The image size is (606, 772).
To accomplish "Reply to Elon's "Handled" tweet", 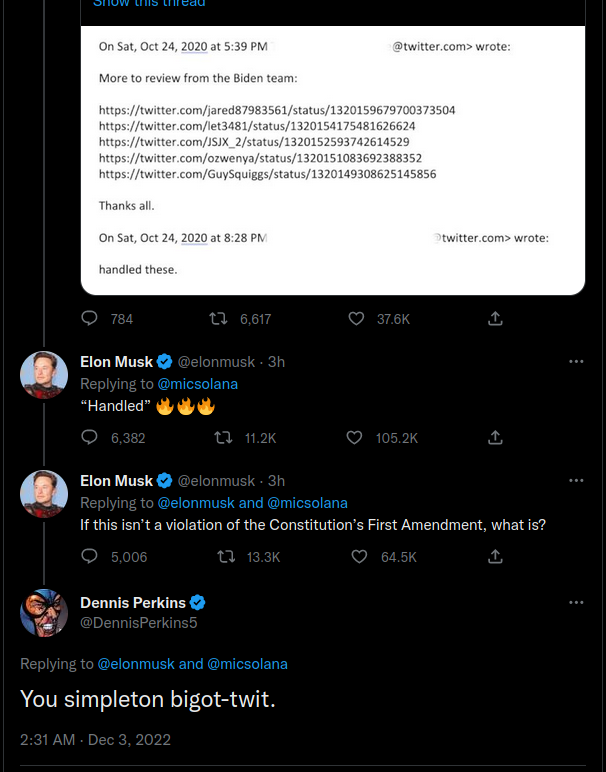I will 89,437.
